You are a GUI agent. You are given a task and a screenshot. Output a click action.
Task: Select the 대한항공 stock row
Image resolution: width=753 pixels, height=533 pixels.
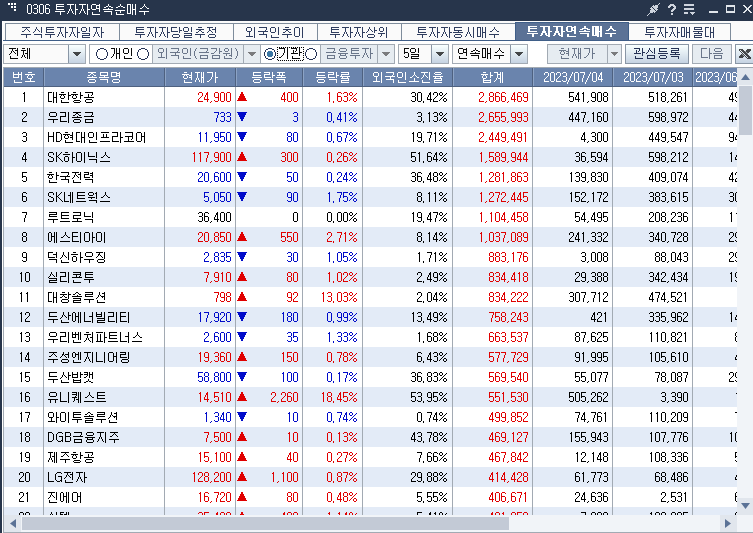click(370, 97)
